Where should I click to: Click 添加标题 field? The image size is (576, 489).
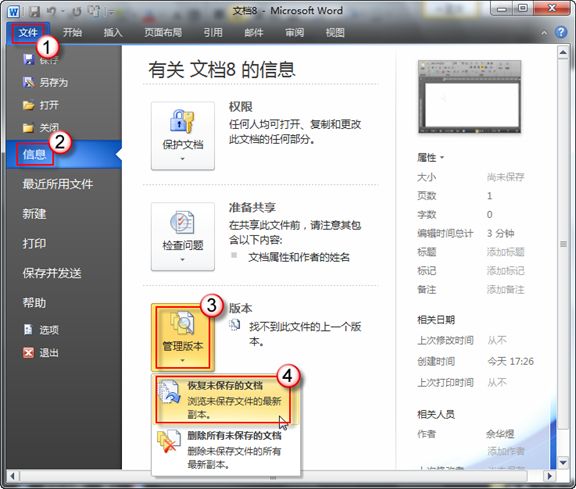pyautogui.click(x=505, y=252)
